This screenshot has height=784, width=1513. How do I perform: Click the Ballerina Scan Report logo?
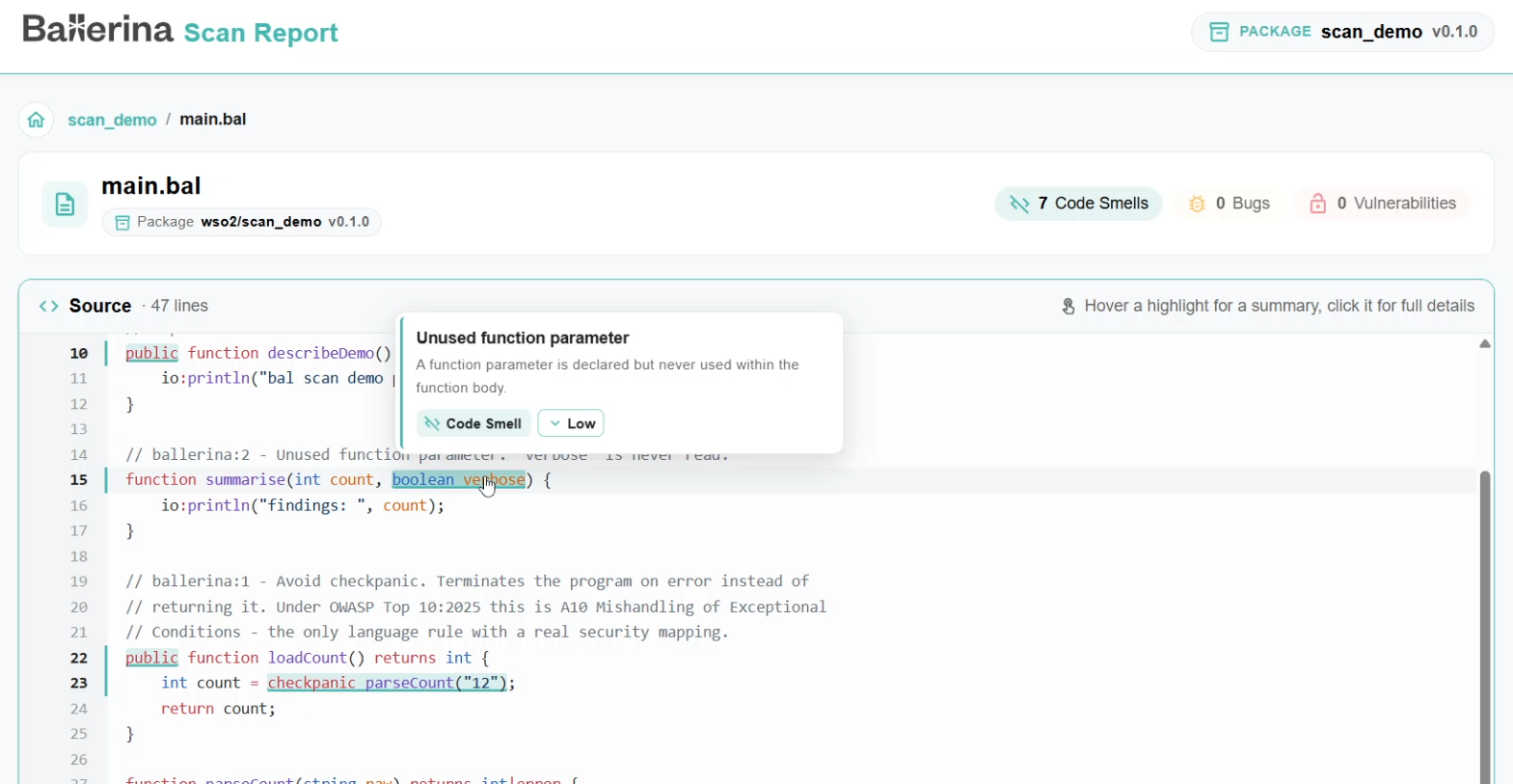tap(180, 30)
